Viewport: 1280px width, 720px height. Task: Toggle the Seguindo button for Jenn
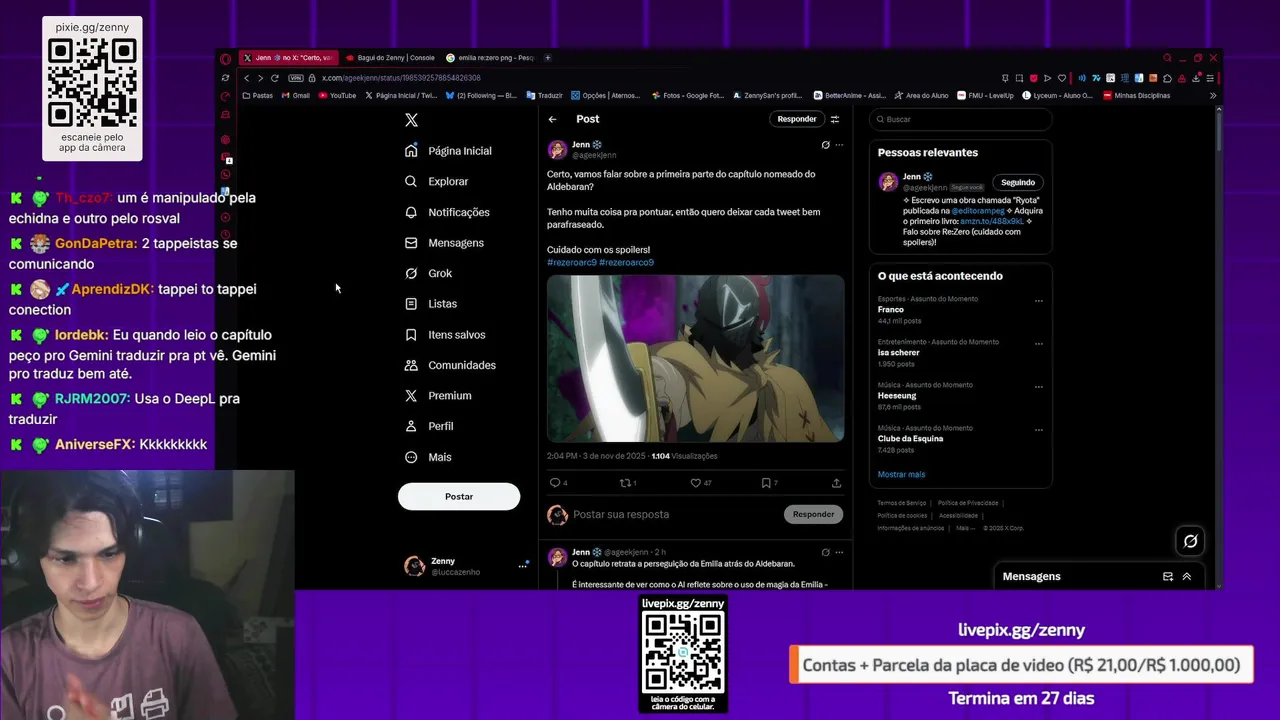point(1018,182)
